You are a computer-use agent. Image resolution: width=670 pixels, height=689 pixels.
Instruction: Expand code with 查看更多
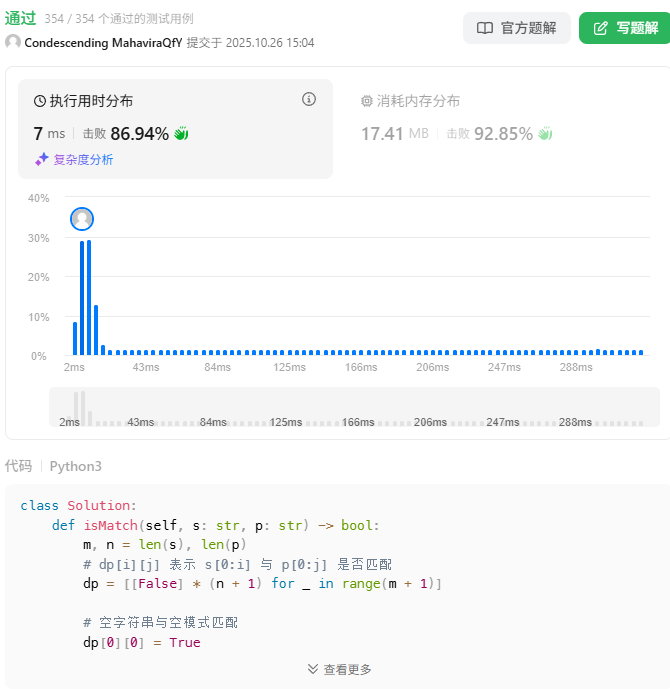[339, 669]
